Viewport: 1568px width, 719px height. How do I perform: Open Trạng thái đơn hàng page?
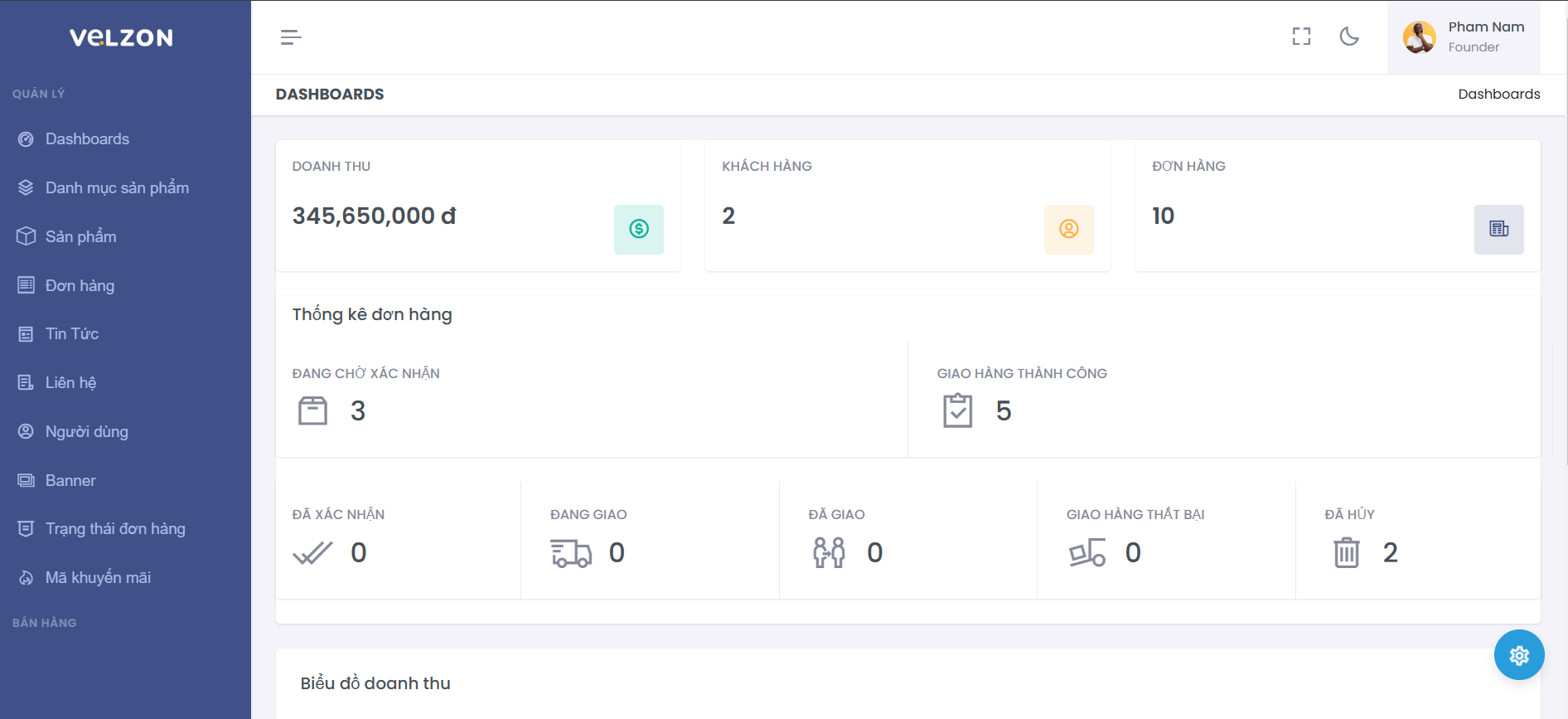[115, 529]
